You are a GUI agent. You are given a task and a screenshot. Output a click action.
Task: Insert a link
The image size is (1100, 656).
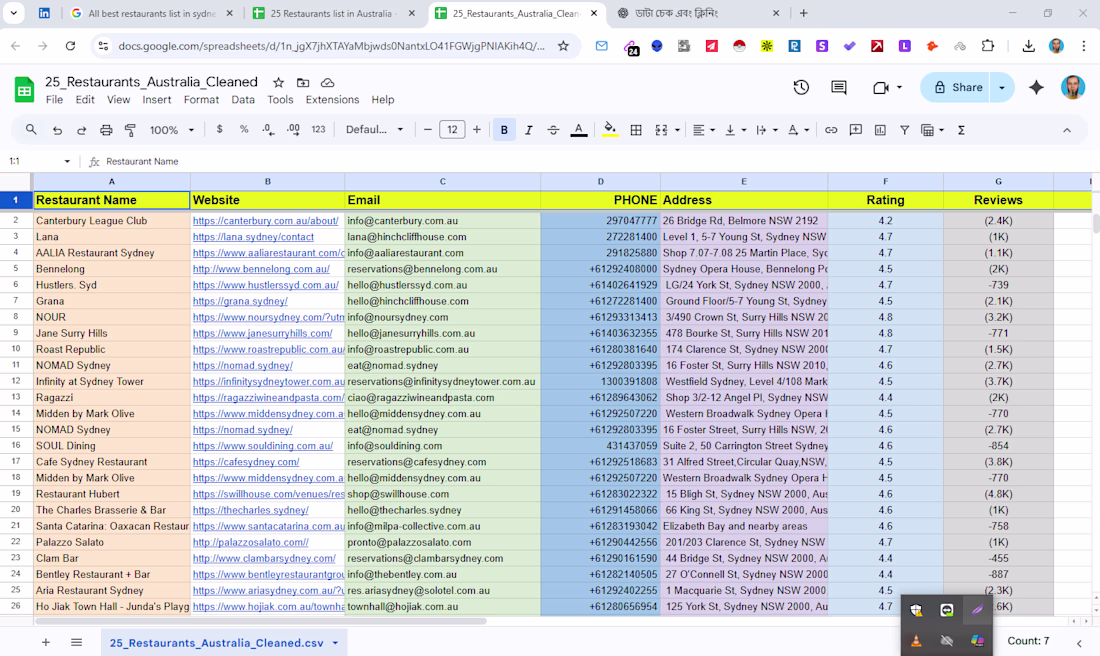[x=831, y=130]
